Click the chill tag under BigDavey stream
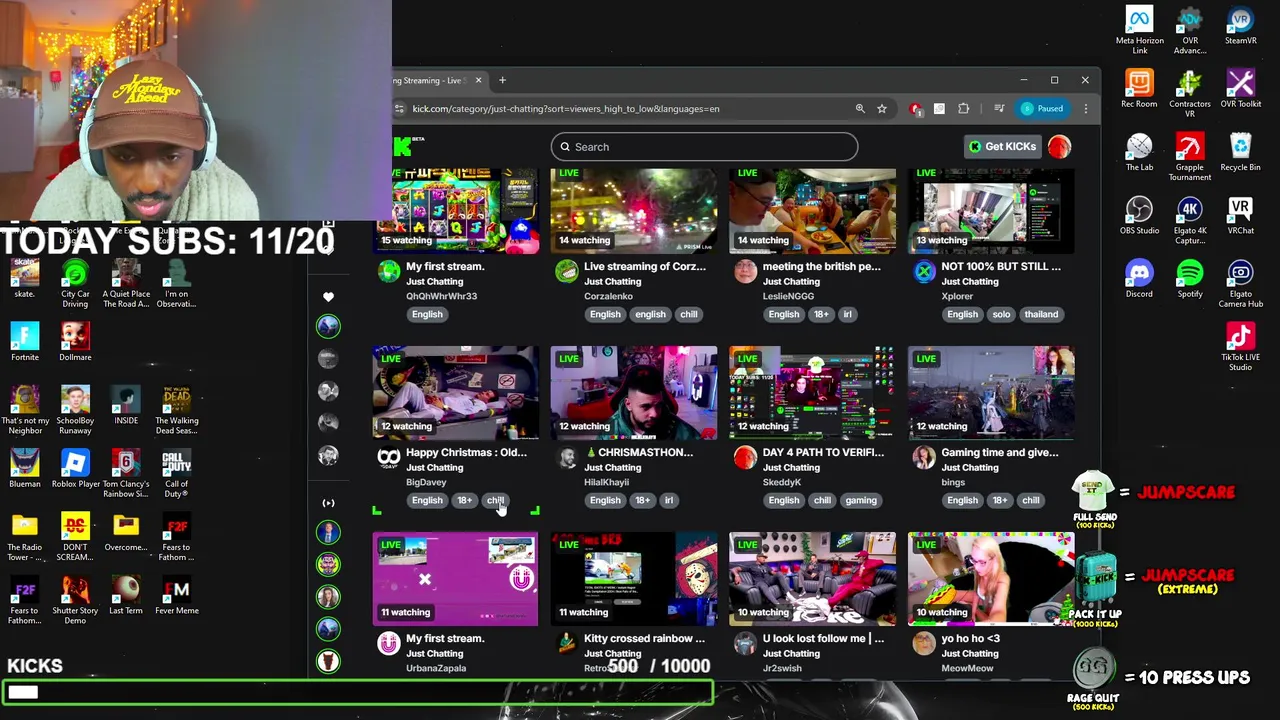The image size is (1280, 720). tap(496, 500)
